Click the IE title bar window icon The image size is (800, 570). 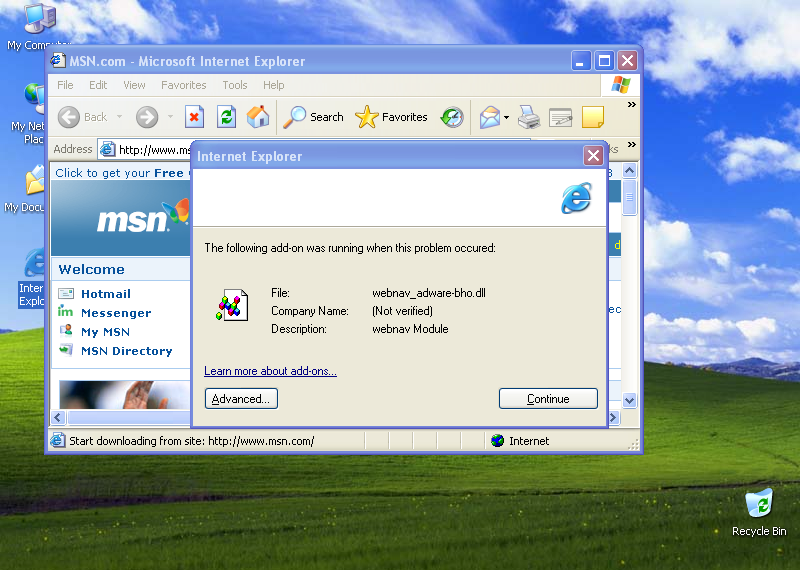58,61
